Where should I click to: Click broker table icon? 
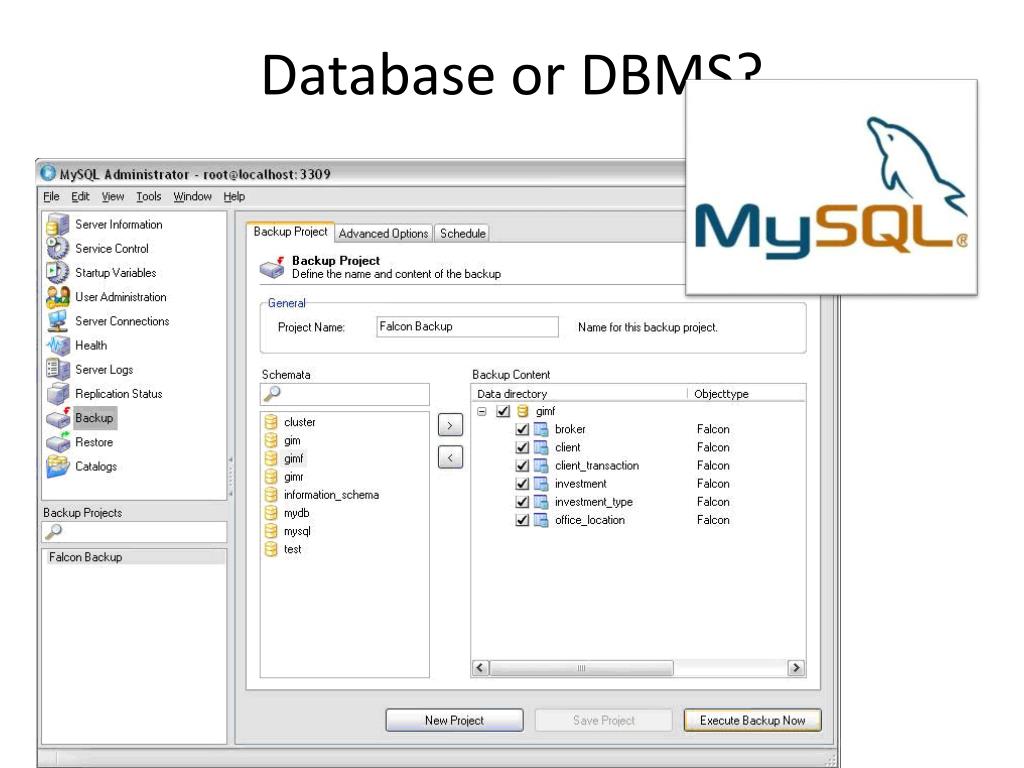click(541, 430)
